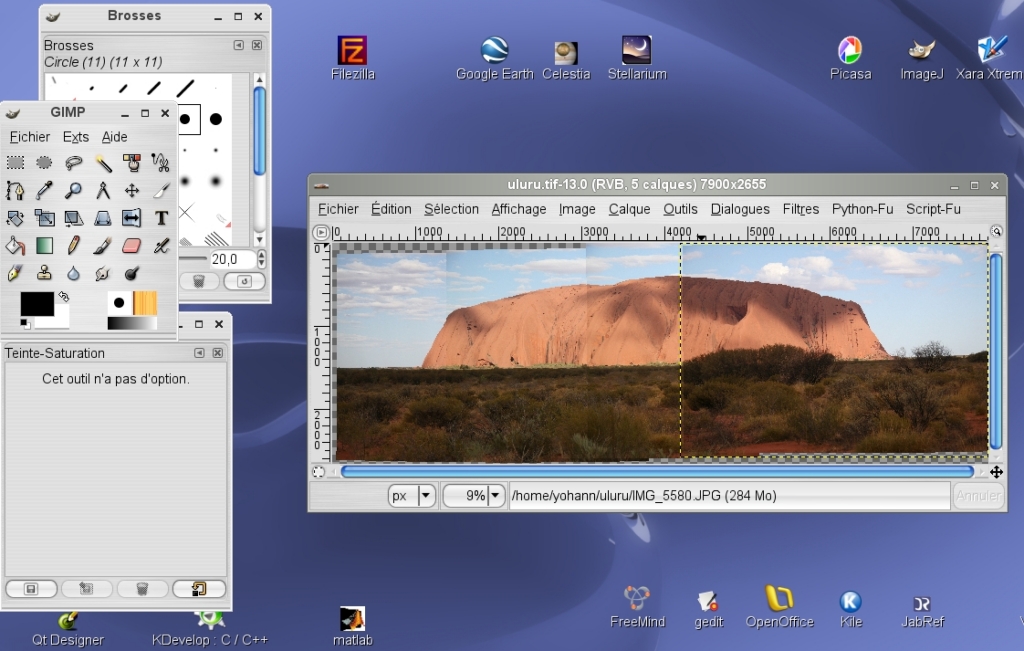Swap foreground and background colors arrow
Image resolution: width=1024 pixels, height=651 pixels.
(63, 296)
